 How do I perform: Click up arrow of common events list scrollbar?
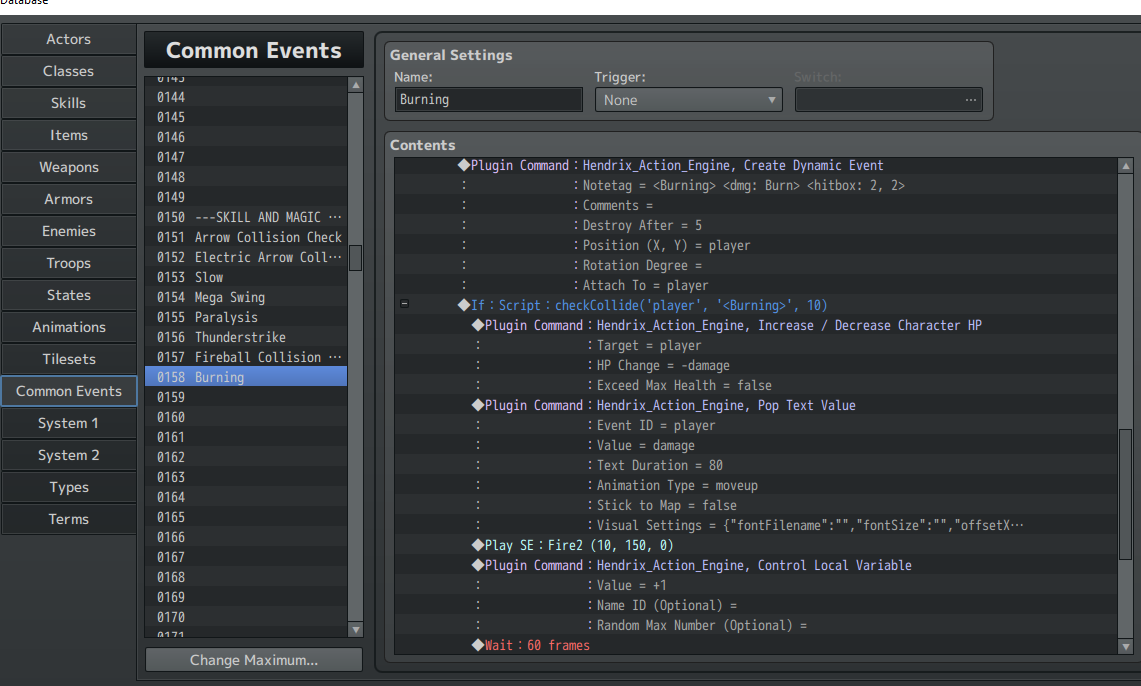click(x=356, y=85)
